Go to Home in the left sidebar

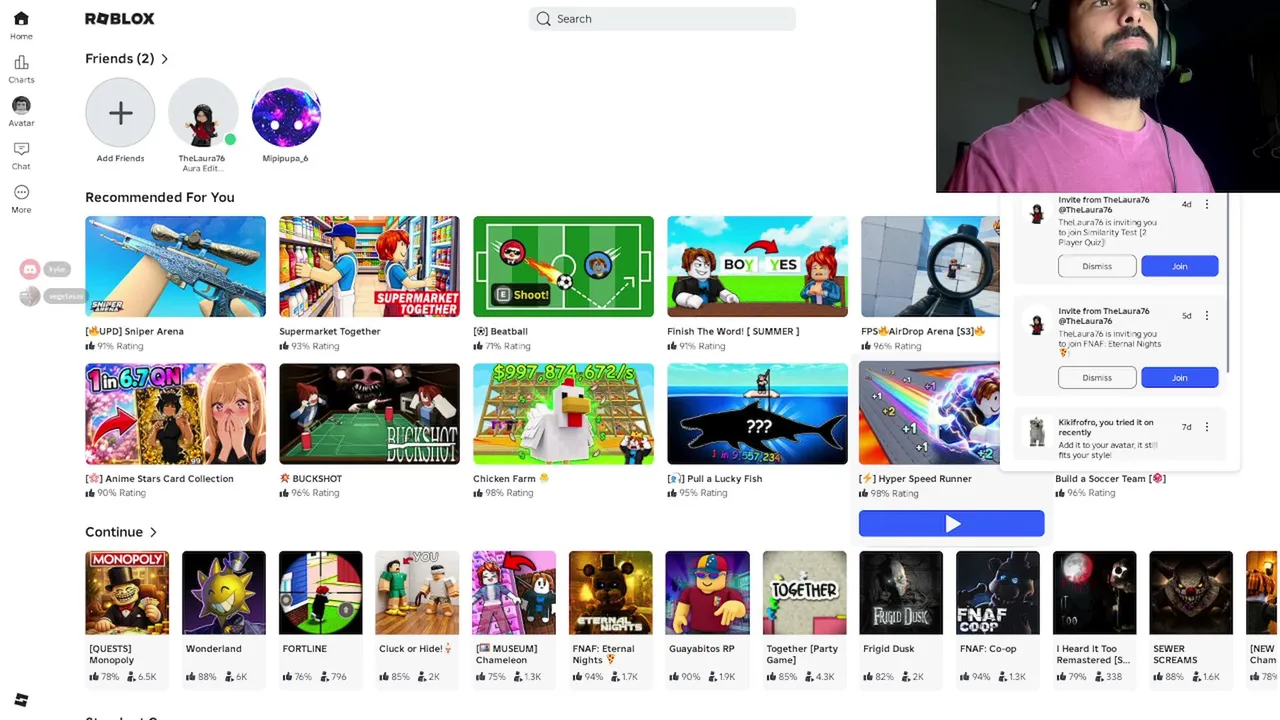point(21,25)
